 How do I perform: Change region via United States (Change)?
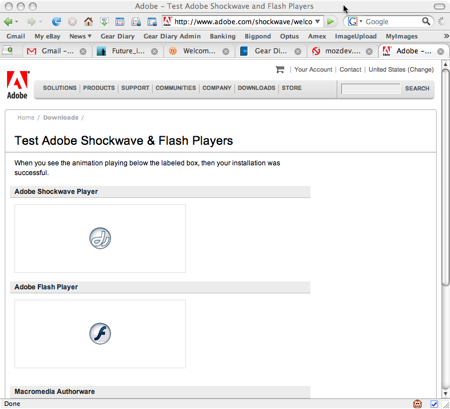(401, 69)
